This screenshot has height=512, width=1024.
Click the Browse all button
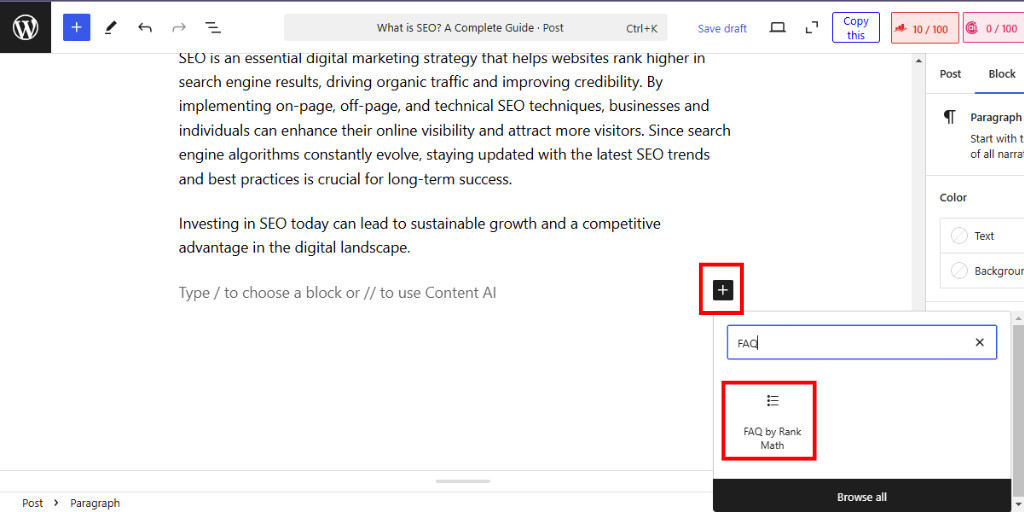pyautogui.click(x=861, y=497)
